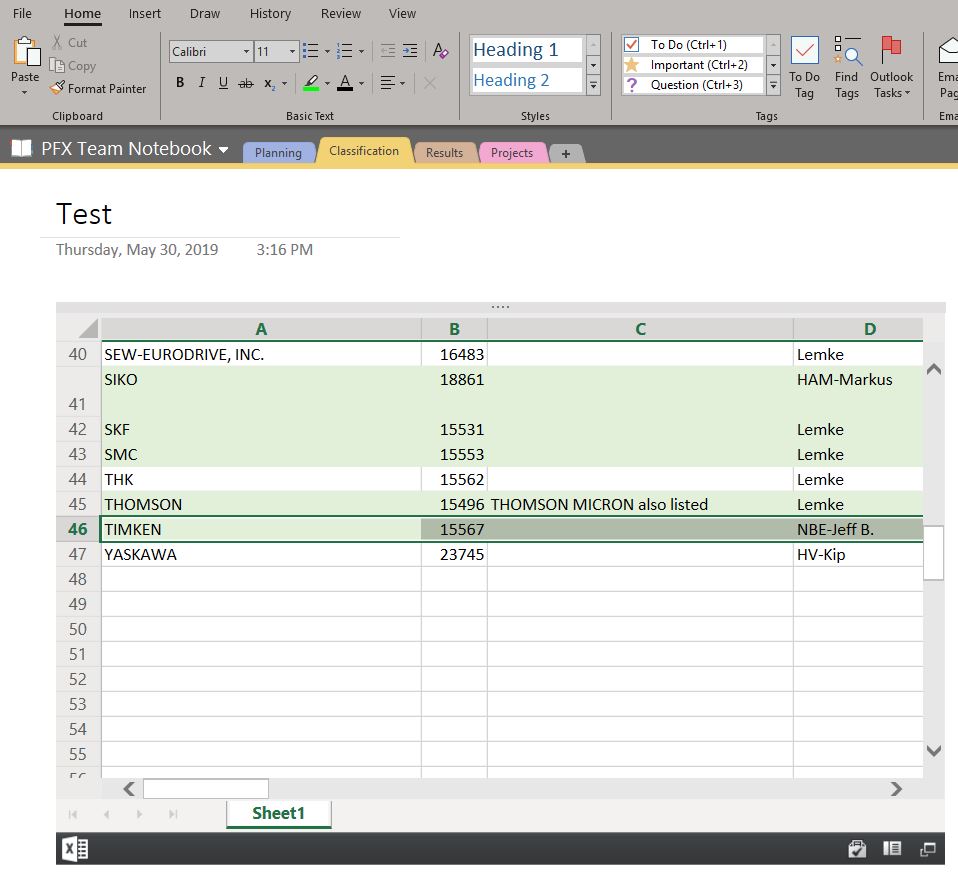Click the horizontal scrollbar thumb

[x=206, y=789]
